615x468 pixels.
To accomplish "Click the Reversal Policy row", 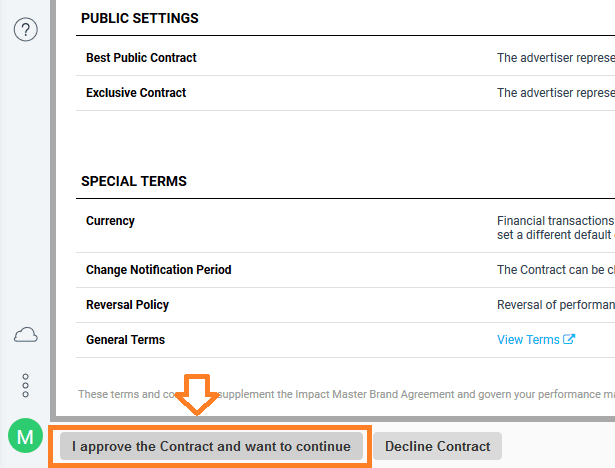I will [x=345, y=305].
